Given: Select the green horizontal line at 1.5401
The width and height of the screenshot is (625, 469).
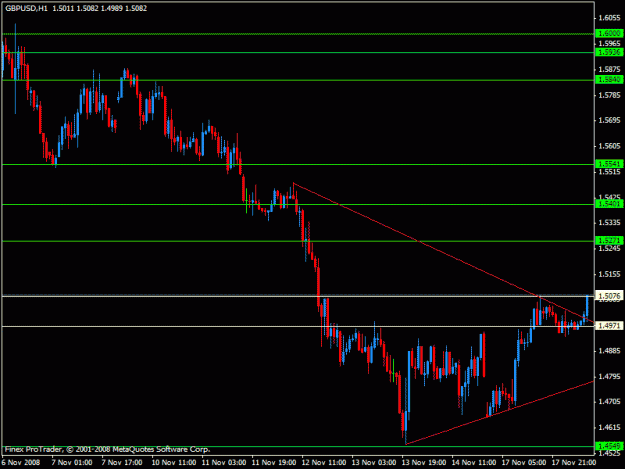Looking at the screenshot, I should [x=298, y=204].
